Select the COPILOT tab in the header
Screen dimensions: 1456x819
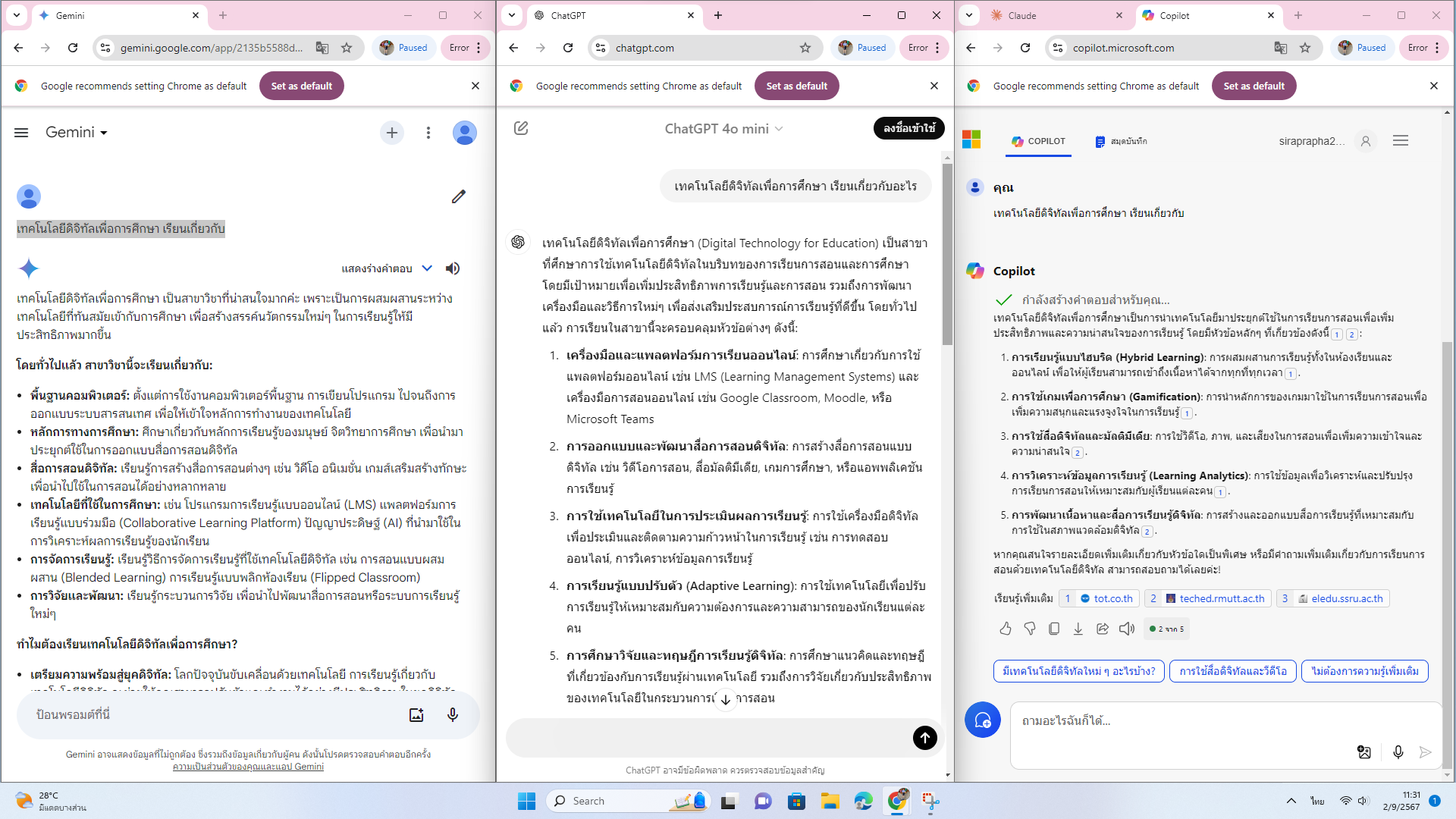click(x=1038, y=141)
